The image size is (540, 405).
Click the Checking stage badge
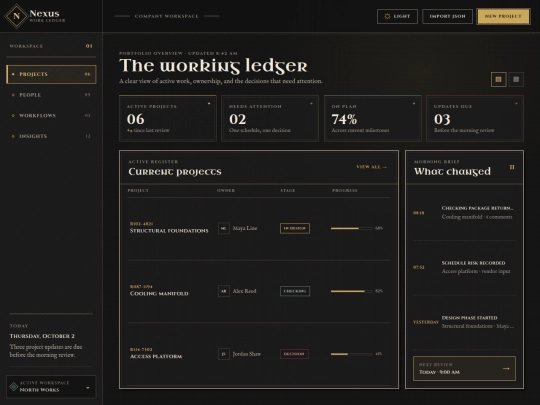295,291
